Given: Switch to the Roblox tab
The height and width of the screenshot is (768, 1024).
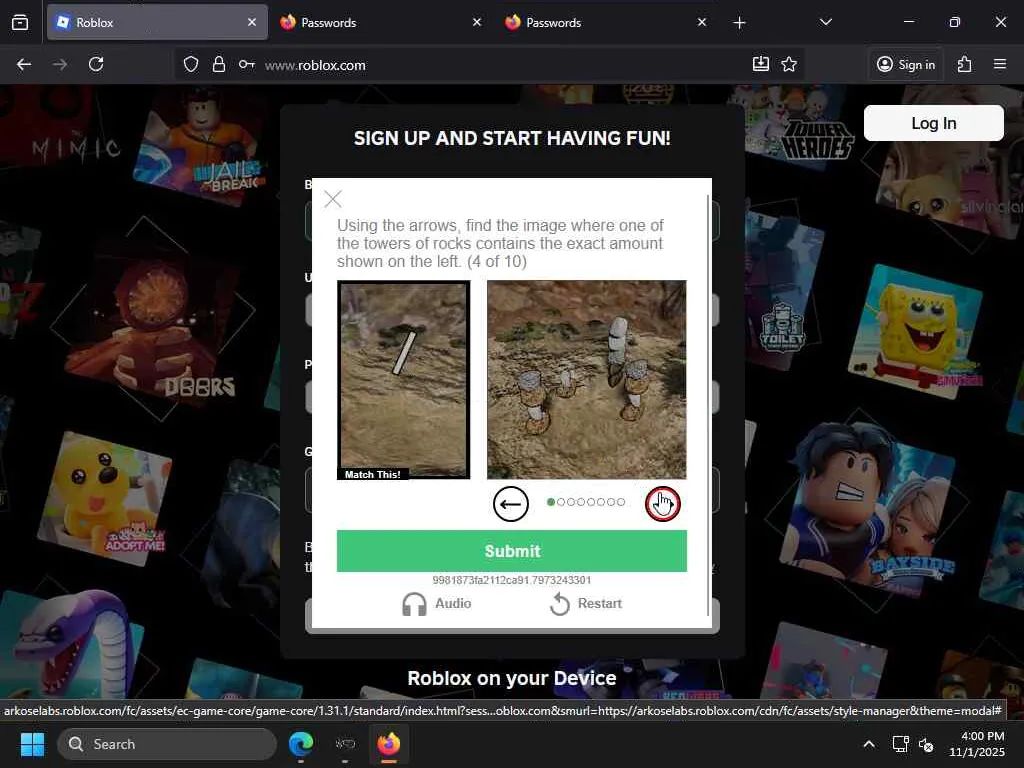Looking at the screenshot, I should pyautogui.click(x=157, y=22).
